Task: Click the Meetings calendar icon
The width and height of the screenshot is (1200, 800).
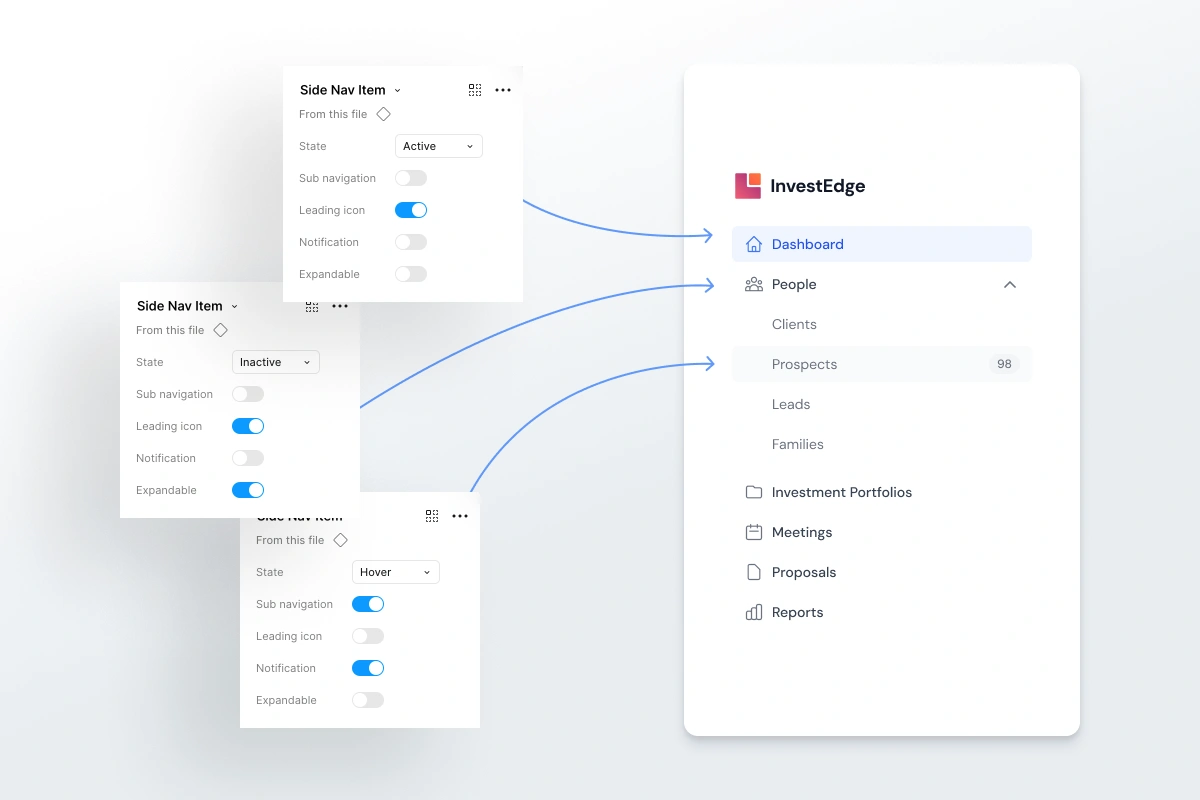Action: pyautogui.click(x=754, y=532)
